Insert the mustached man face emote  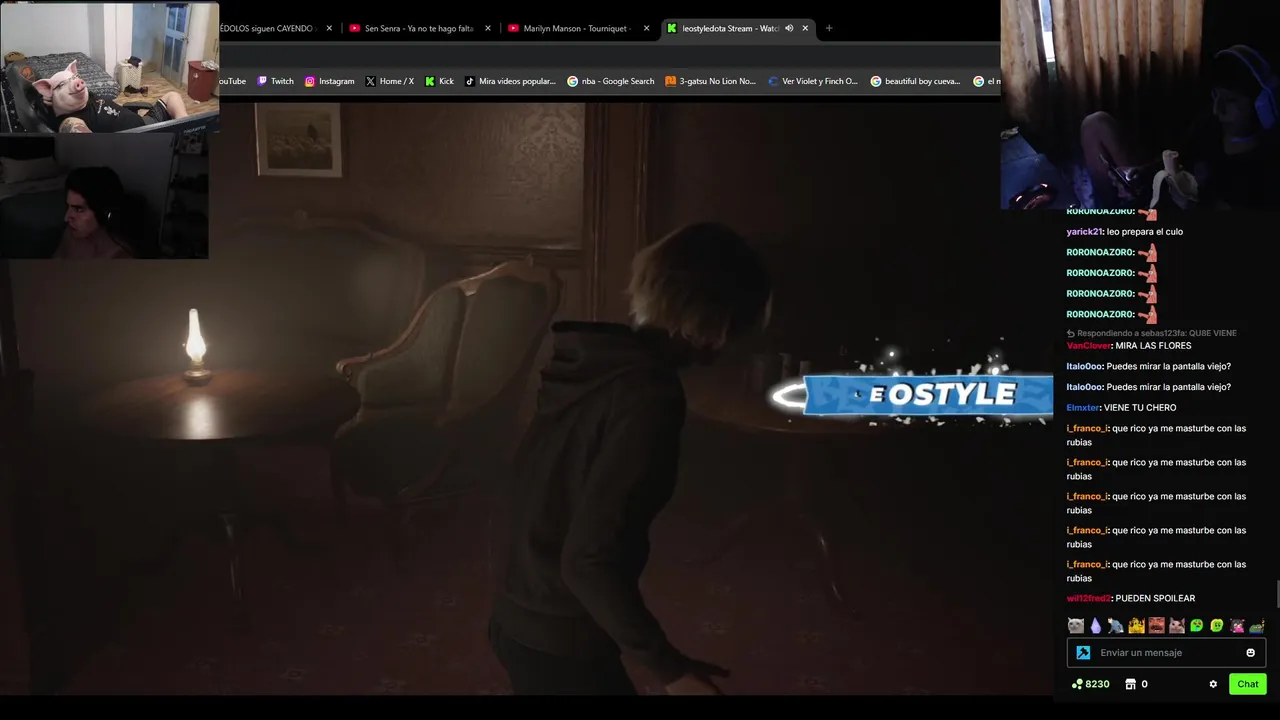coord(1156,626)
